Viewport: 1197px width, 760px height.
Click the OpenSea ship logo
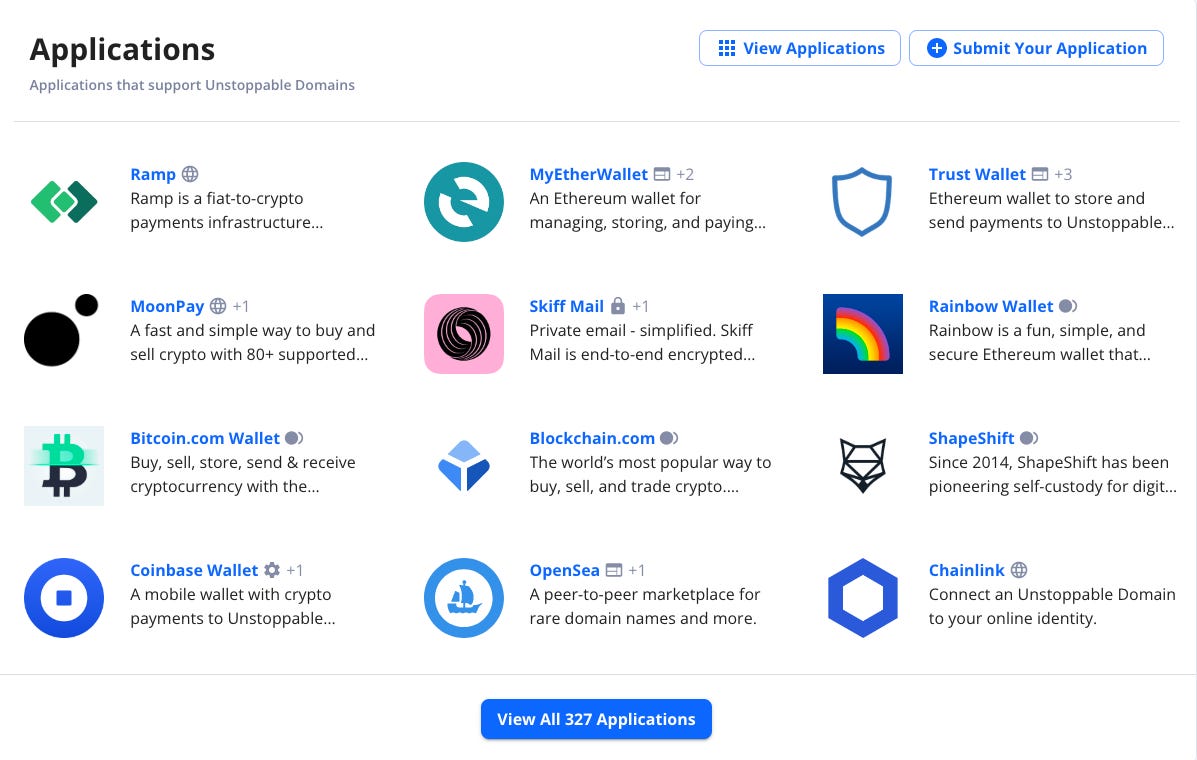[x=463, y=598]
